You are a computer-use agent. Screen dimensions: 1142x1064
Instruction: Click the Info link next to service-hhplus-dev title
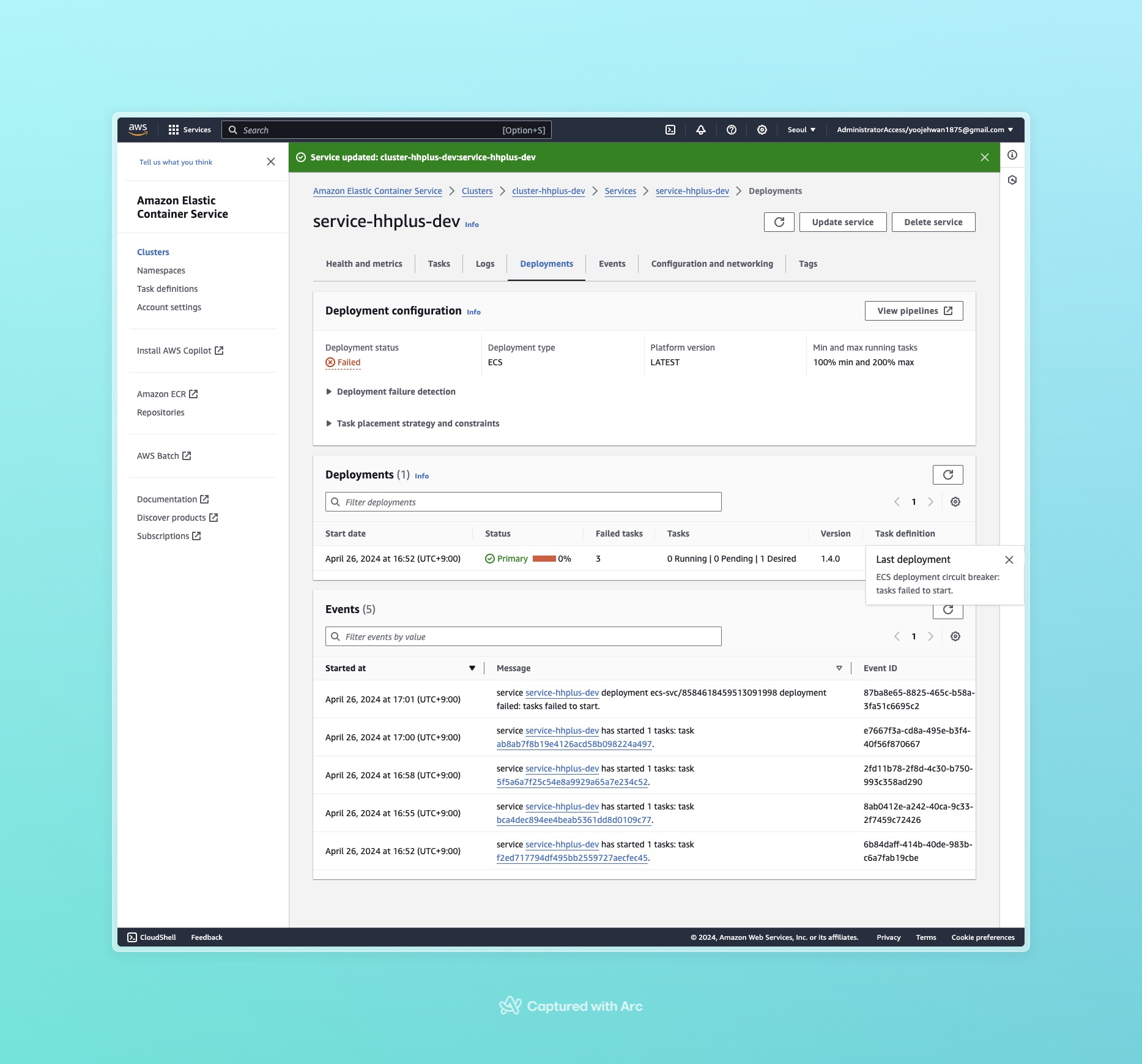click(x=472, y=225)
